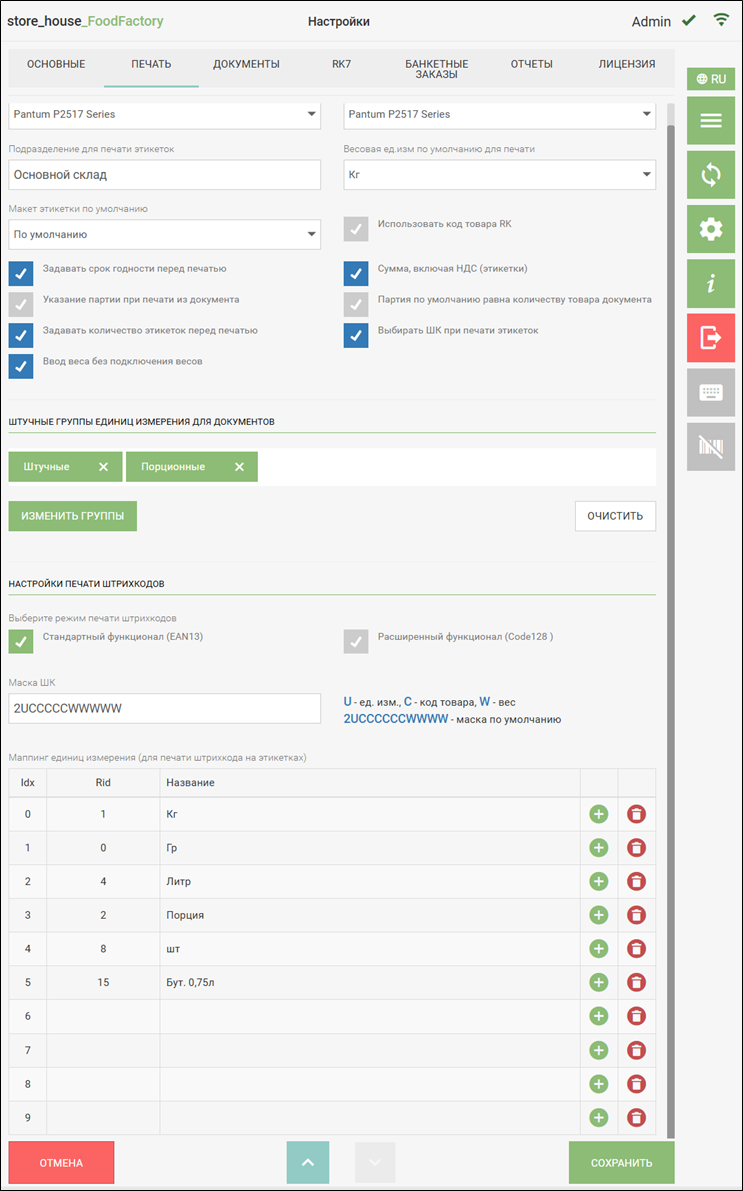Open the Лицензия tab
743x1191 pixels.
(626, 64)
